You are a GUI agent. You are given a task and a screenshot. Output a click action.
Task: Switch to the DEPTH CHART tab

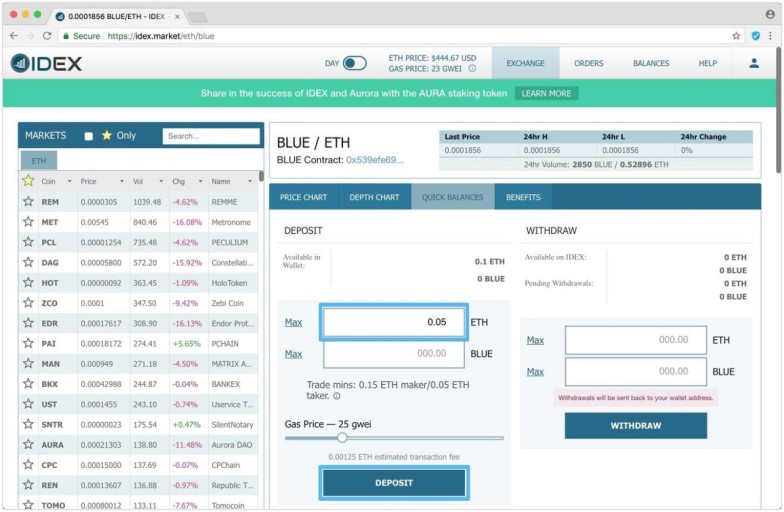[374, 197]
